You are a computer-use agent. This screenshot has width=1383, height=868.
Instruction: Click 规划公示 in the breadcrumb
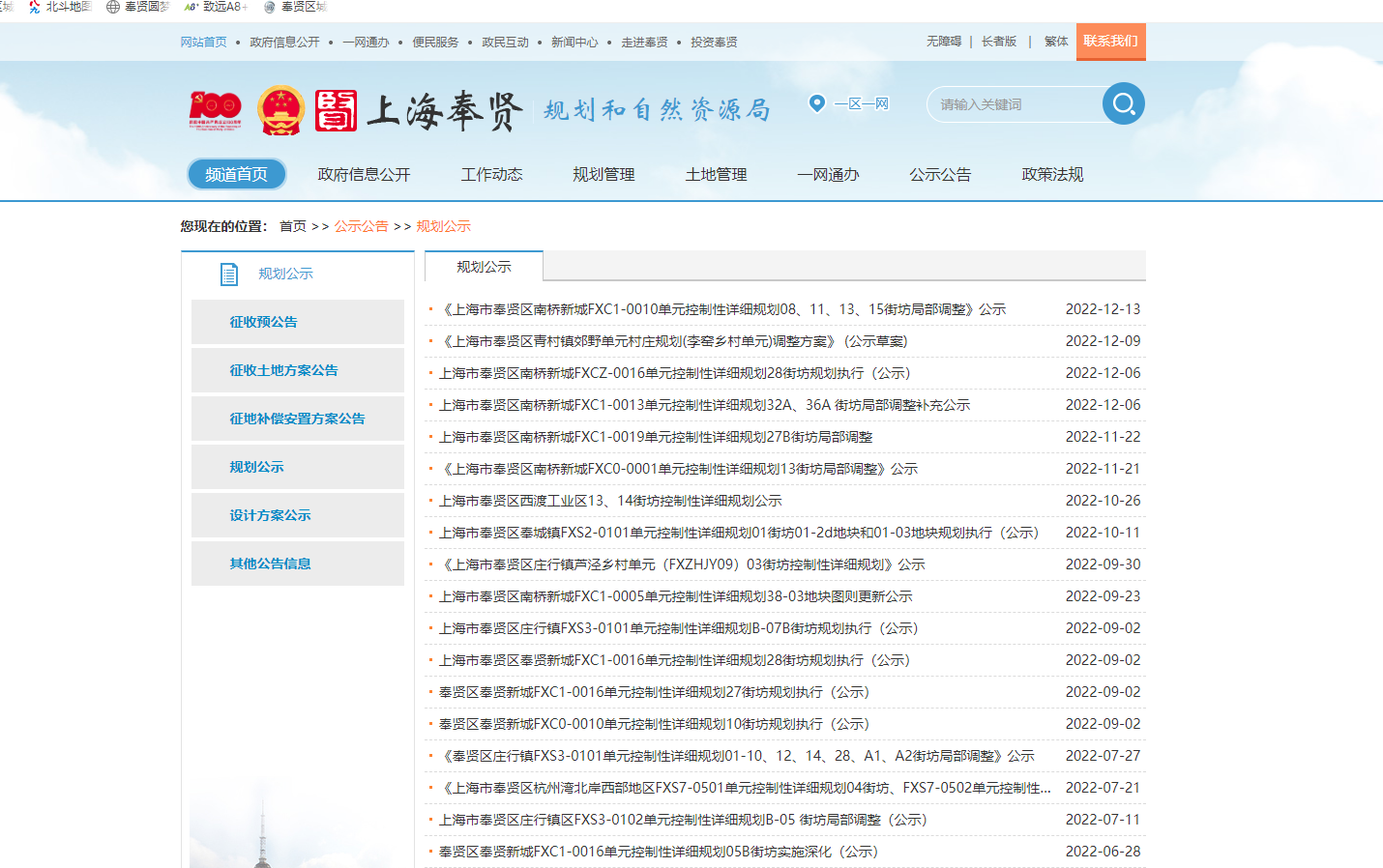(443, 226)
